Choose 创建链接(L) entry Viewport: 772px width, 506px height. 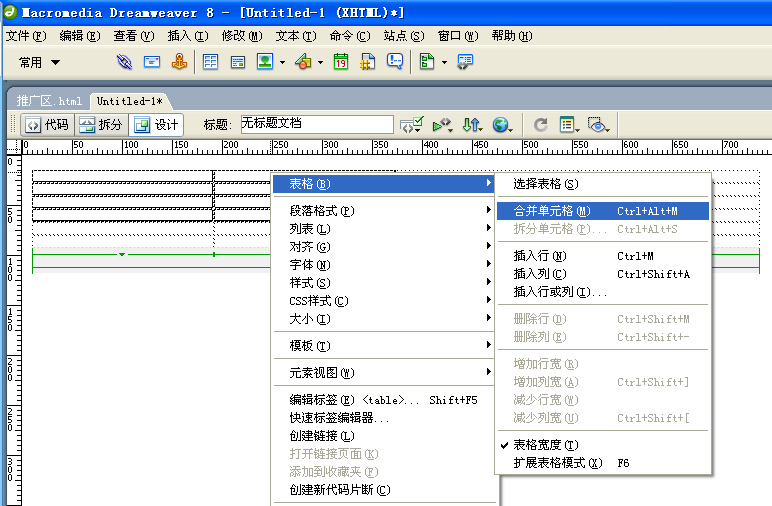(x=384, y=436)
